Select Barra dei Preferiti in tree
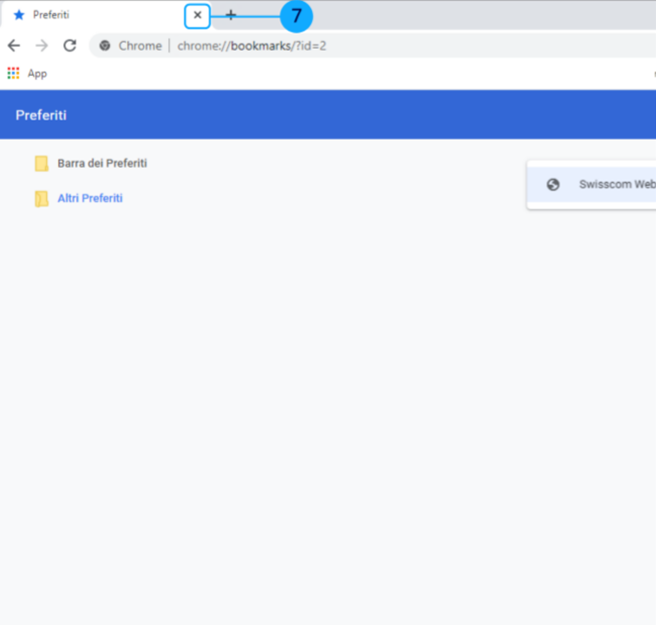This screenshot has height=625, width=656. click(x=102, y=163)
